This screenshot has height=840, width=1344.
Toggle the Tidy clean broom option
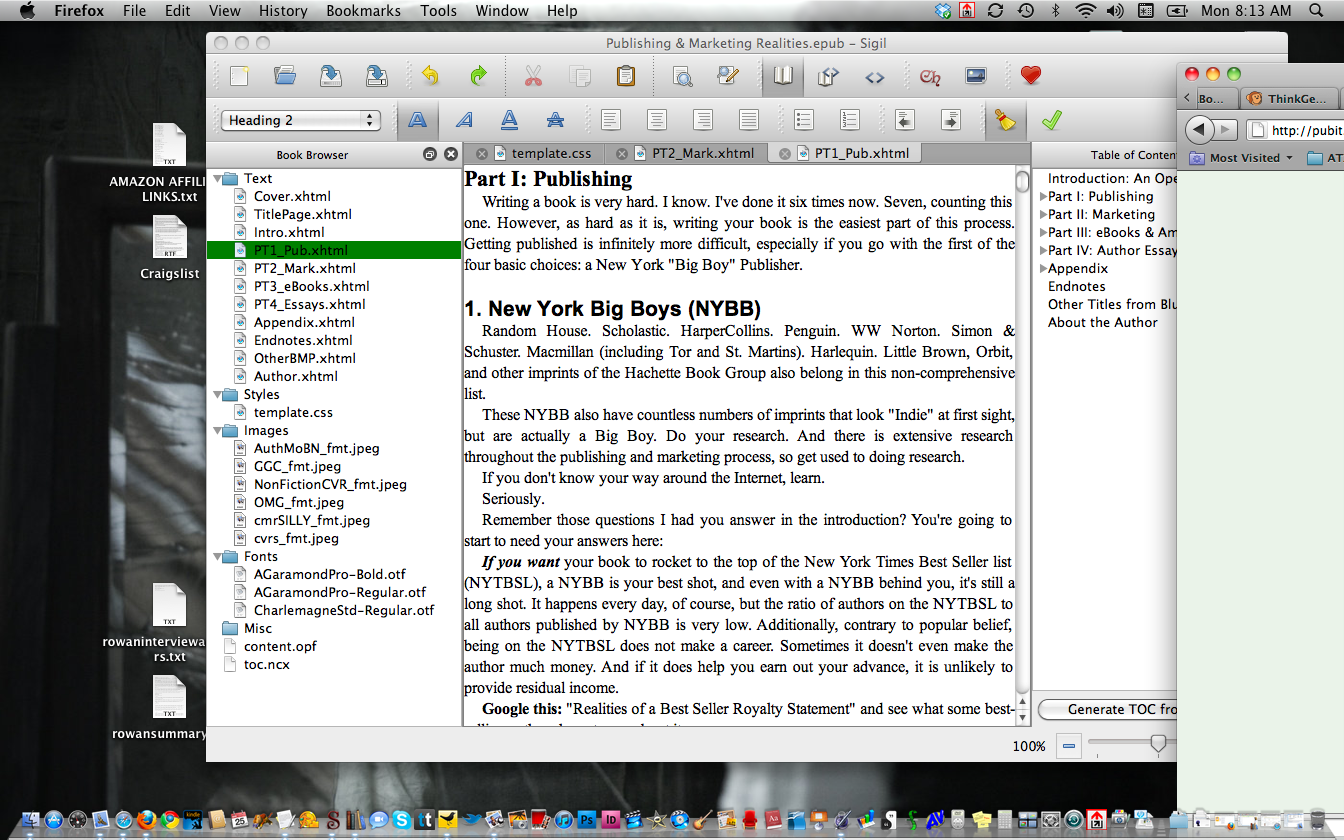tap(1005, 120)
